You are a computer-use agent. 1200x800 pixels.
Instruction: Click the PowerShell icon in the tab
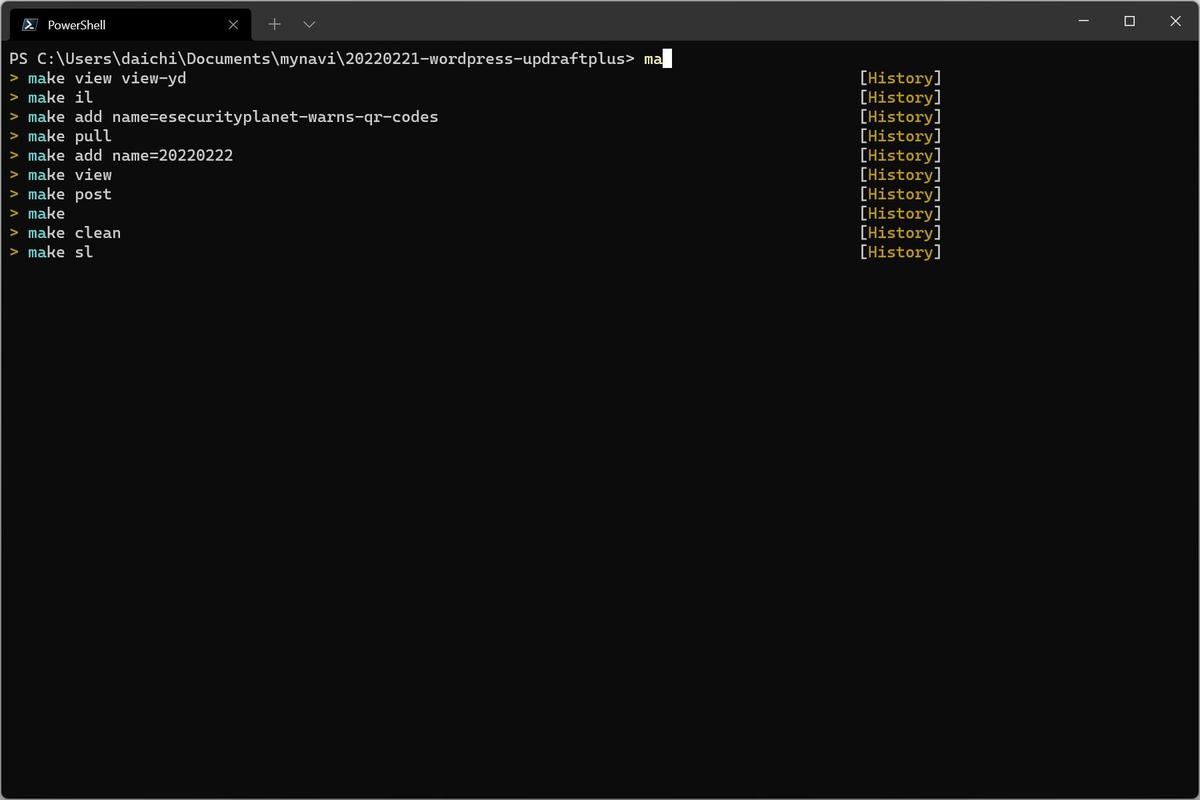(30, 25)
